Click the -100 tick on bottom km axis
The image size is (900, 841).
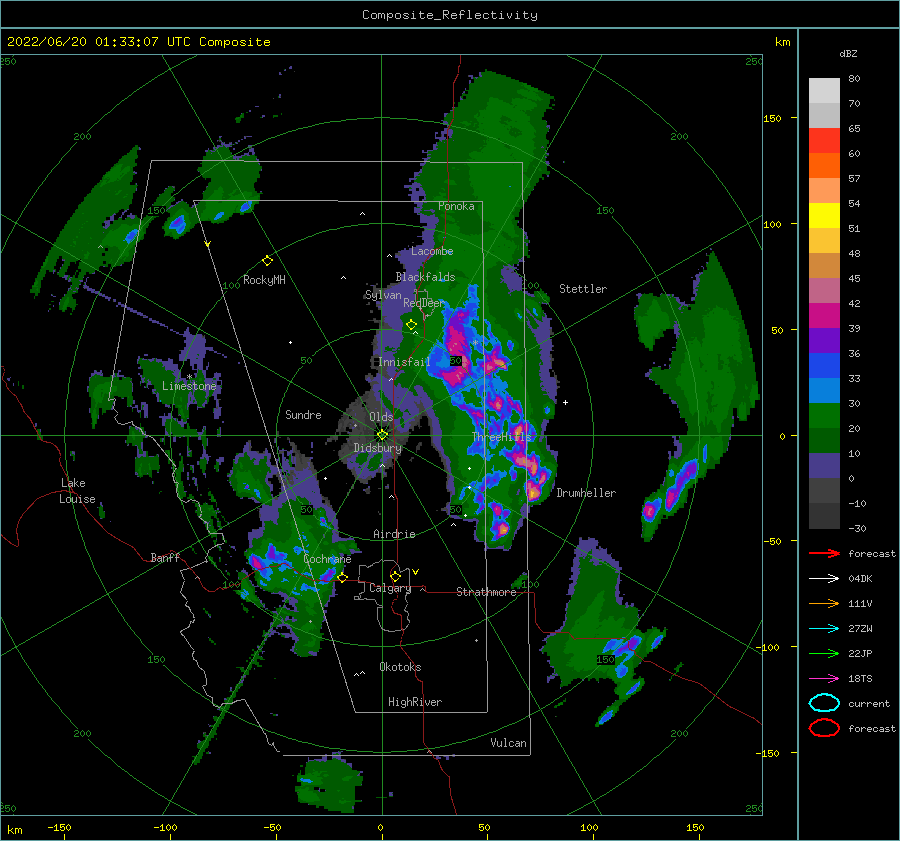coord(165,827)
